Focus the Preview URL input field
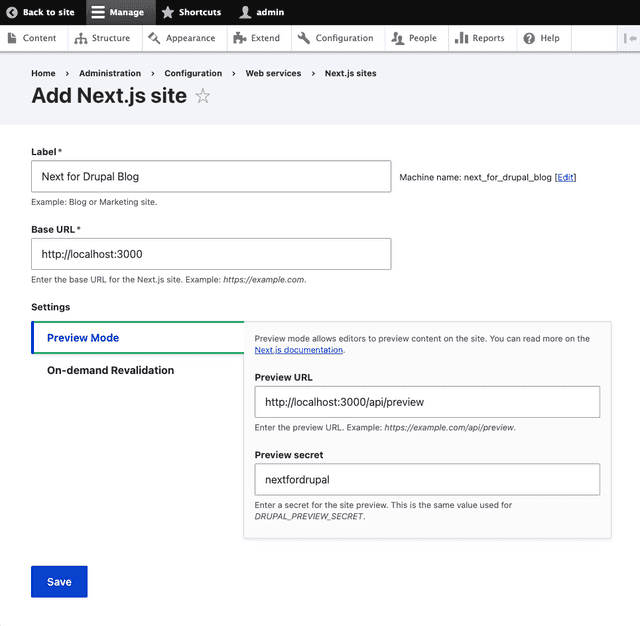640x626 pixels. tap(427, 402)
